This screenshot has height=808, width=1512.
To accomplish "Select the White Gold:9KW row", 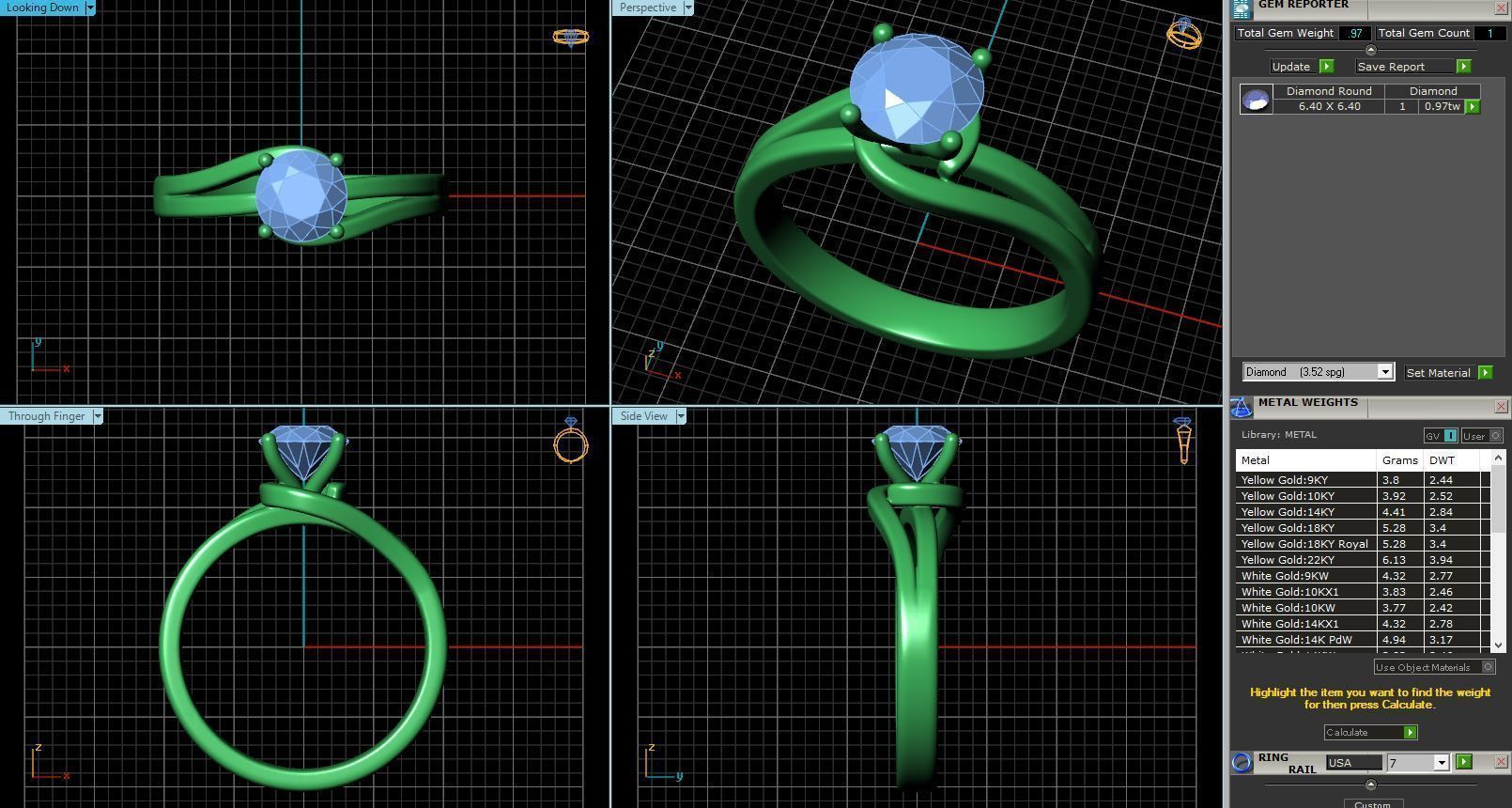I will point(1363,576).
